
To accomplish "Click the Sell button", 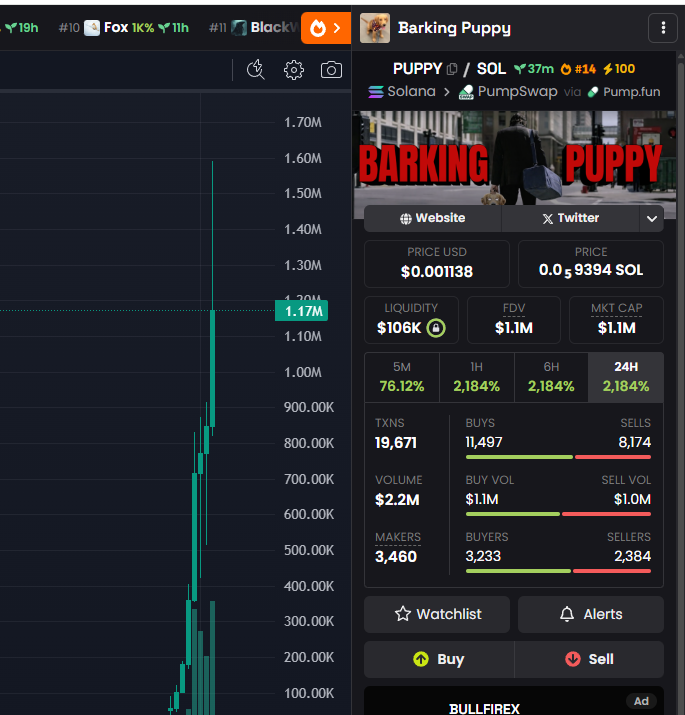I will pyautogui.click(x=589, y=659).
